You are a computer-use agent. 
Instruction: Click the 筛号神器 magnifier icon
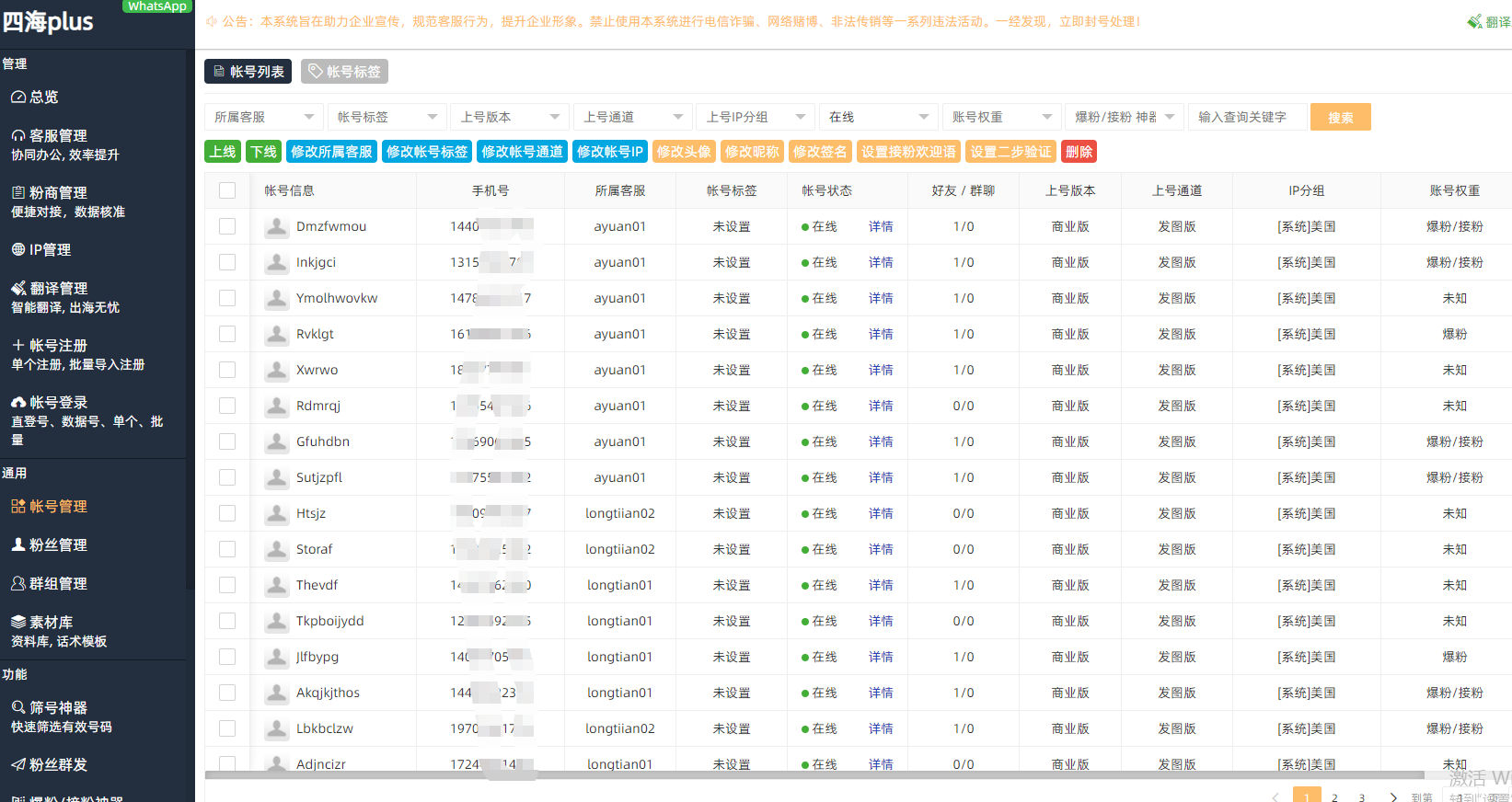tap(17, 707)
